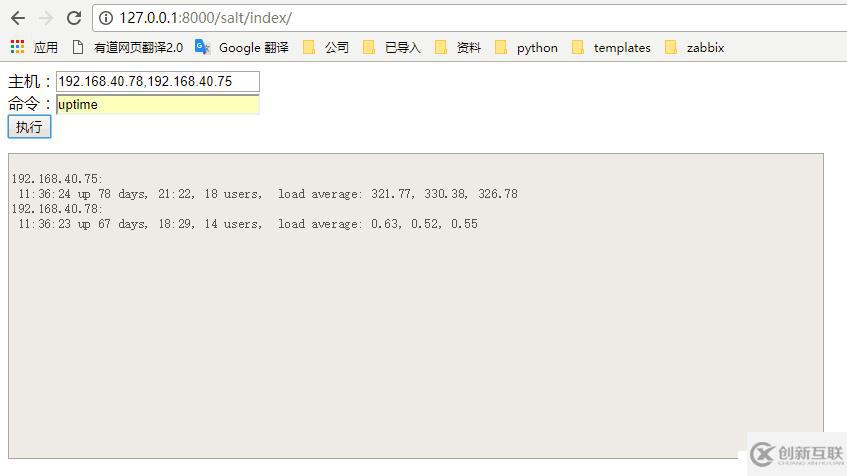847x476 pixels.
Task: Click the browser back arrow
Action: coord(18,18)
